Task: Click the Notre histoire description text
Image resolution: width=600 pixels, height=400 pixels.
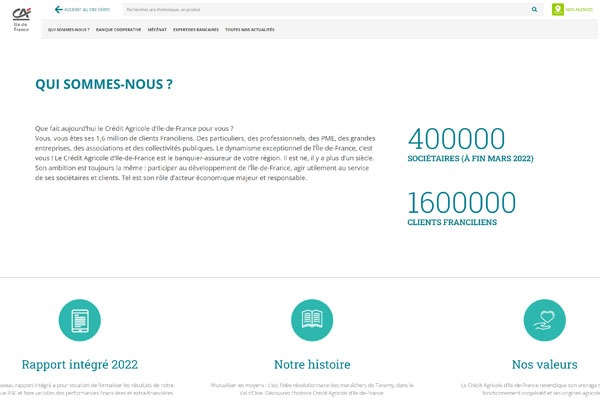Action: point(312,389)
